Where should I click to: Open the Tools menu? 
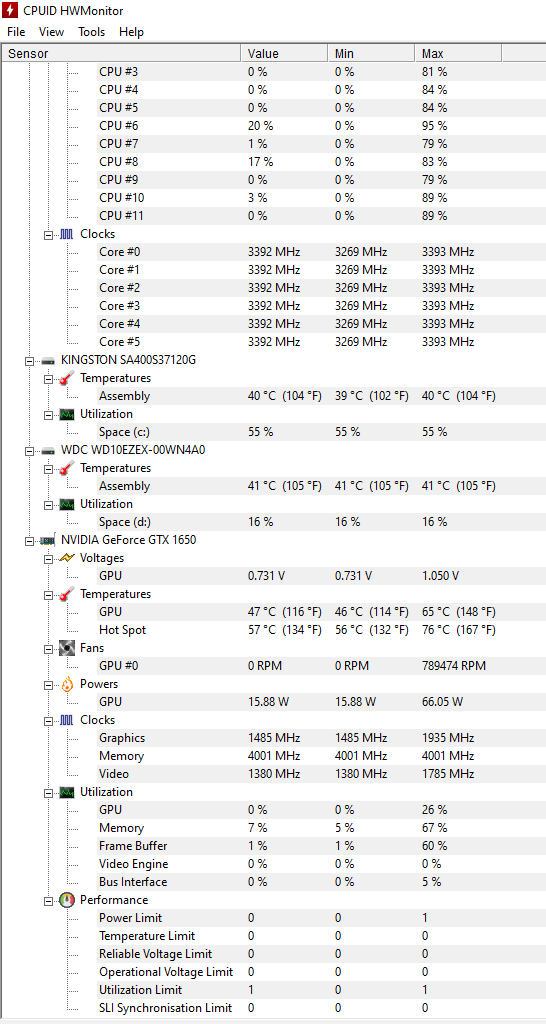(91, 32)
